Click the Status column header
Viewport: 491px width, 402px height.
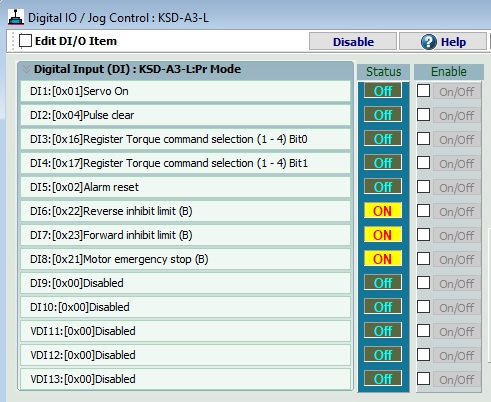(383, 72)
